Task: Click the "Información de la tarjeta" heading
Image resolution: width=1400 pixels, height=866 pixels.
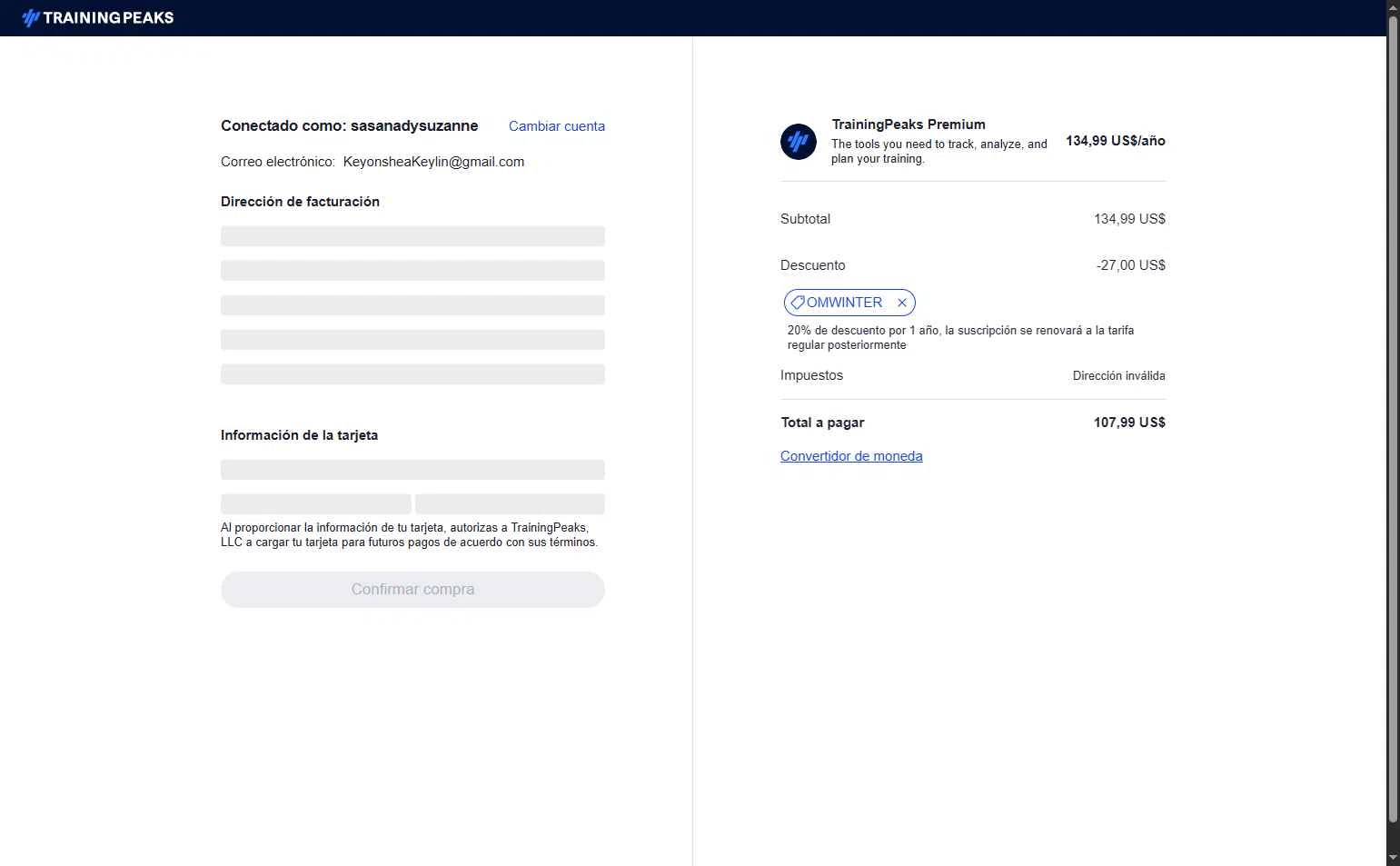Action: [299, 435]
